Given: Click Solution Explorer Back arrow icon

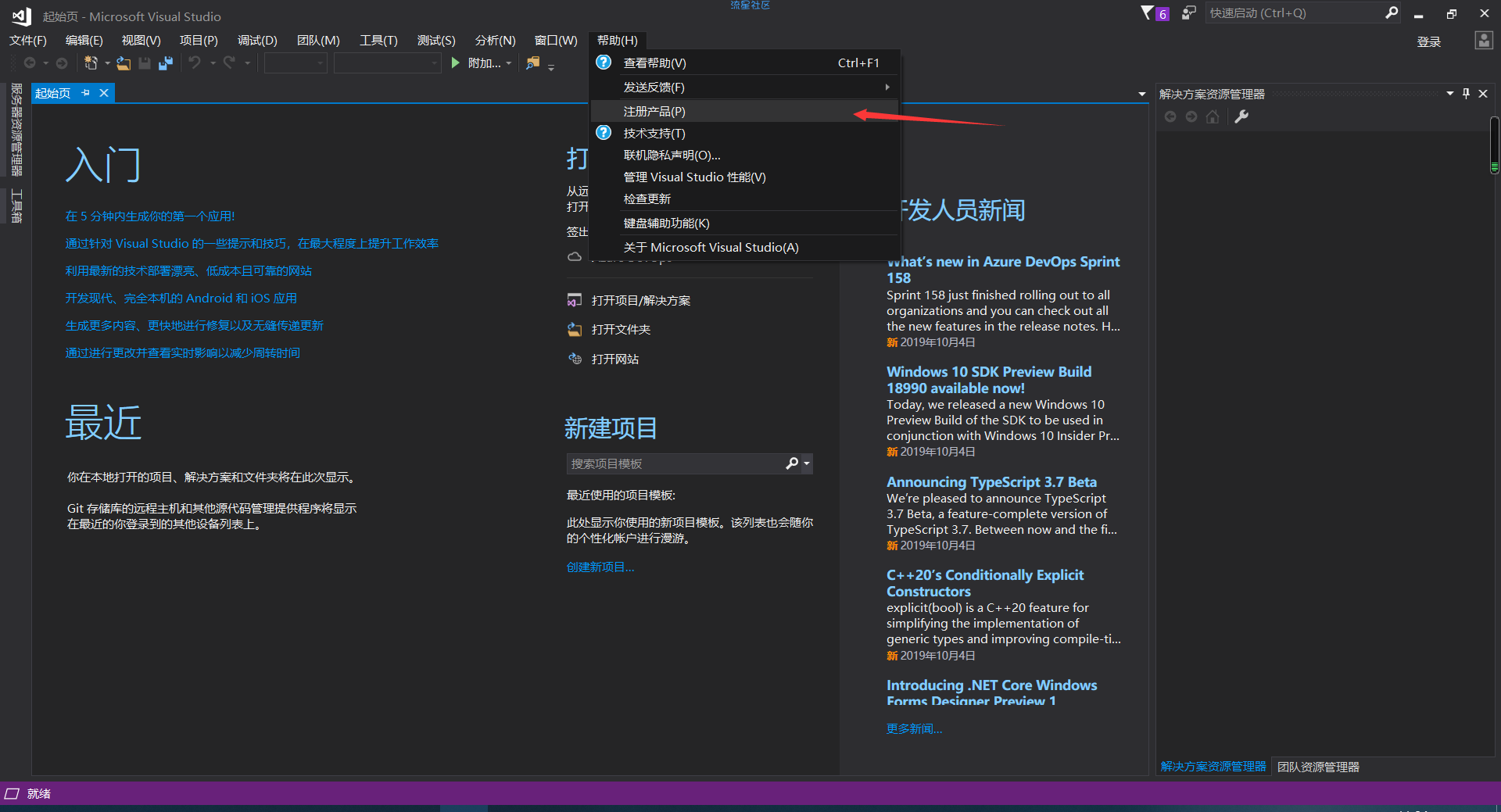Looking at the screenshot, I should click(x=1170, y=116).
